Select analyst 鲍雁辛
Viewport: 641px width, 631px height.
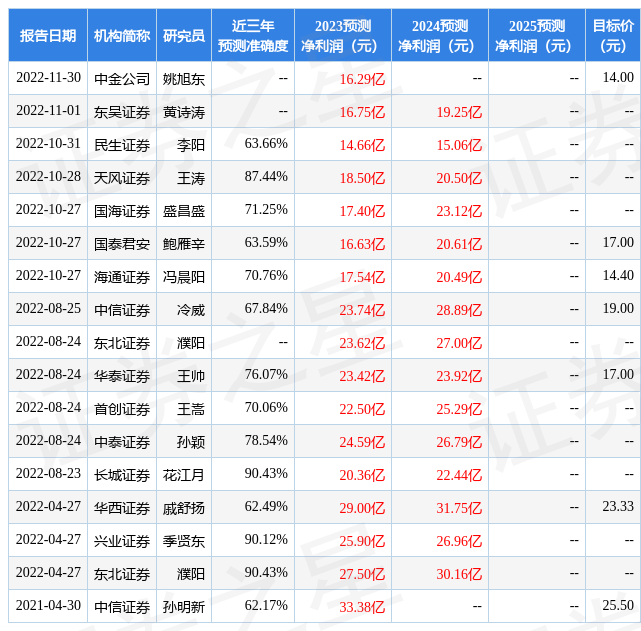pyautogui.click(x=184, y=244)
